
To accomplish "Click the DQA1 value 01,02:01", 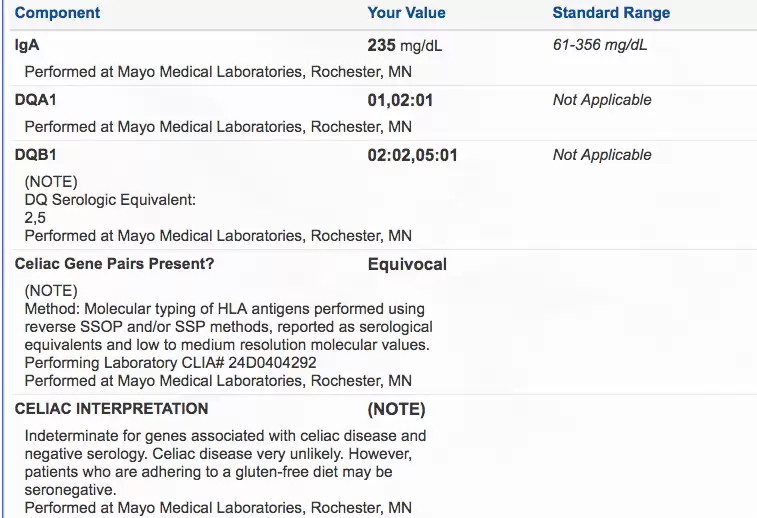I will 400,100.
